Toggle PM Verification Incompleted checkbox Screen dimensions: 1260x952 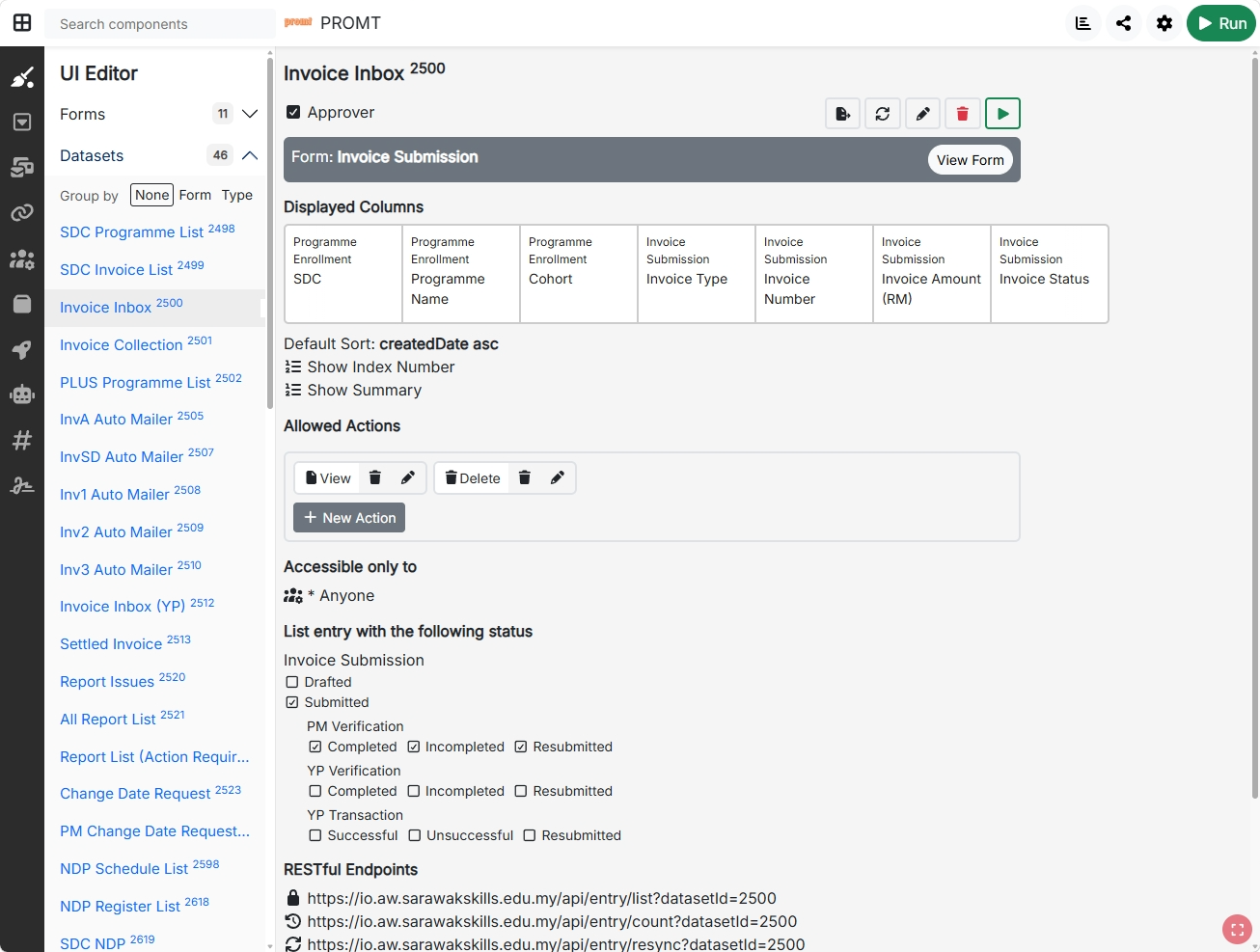[414, 747]
